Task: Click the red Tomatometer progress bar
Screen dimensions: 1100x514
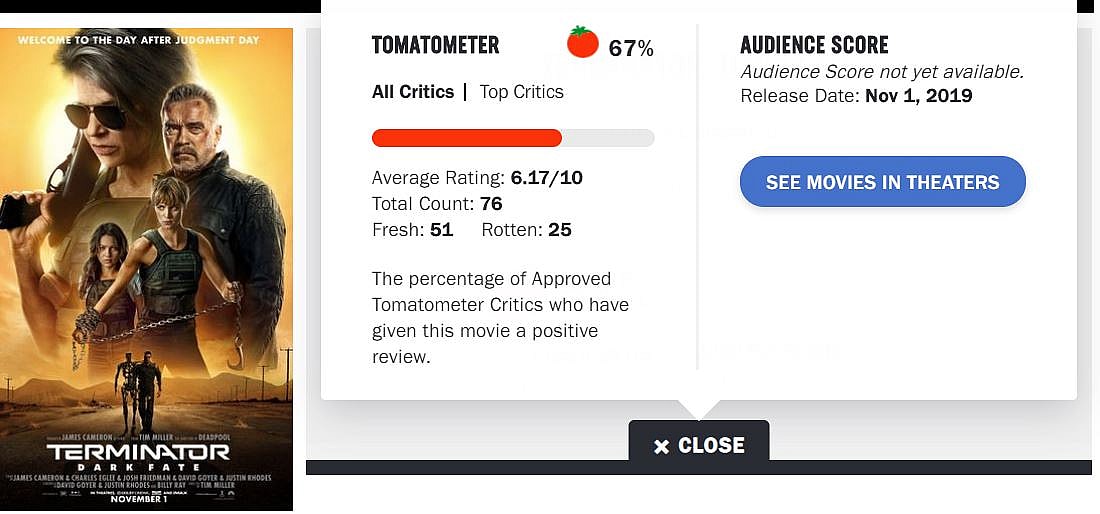Action: tap(467, 138)
